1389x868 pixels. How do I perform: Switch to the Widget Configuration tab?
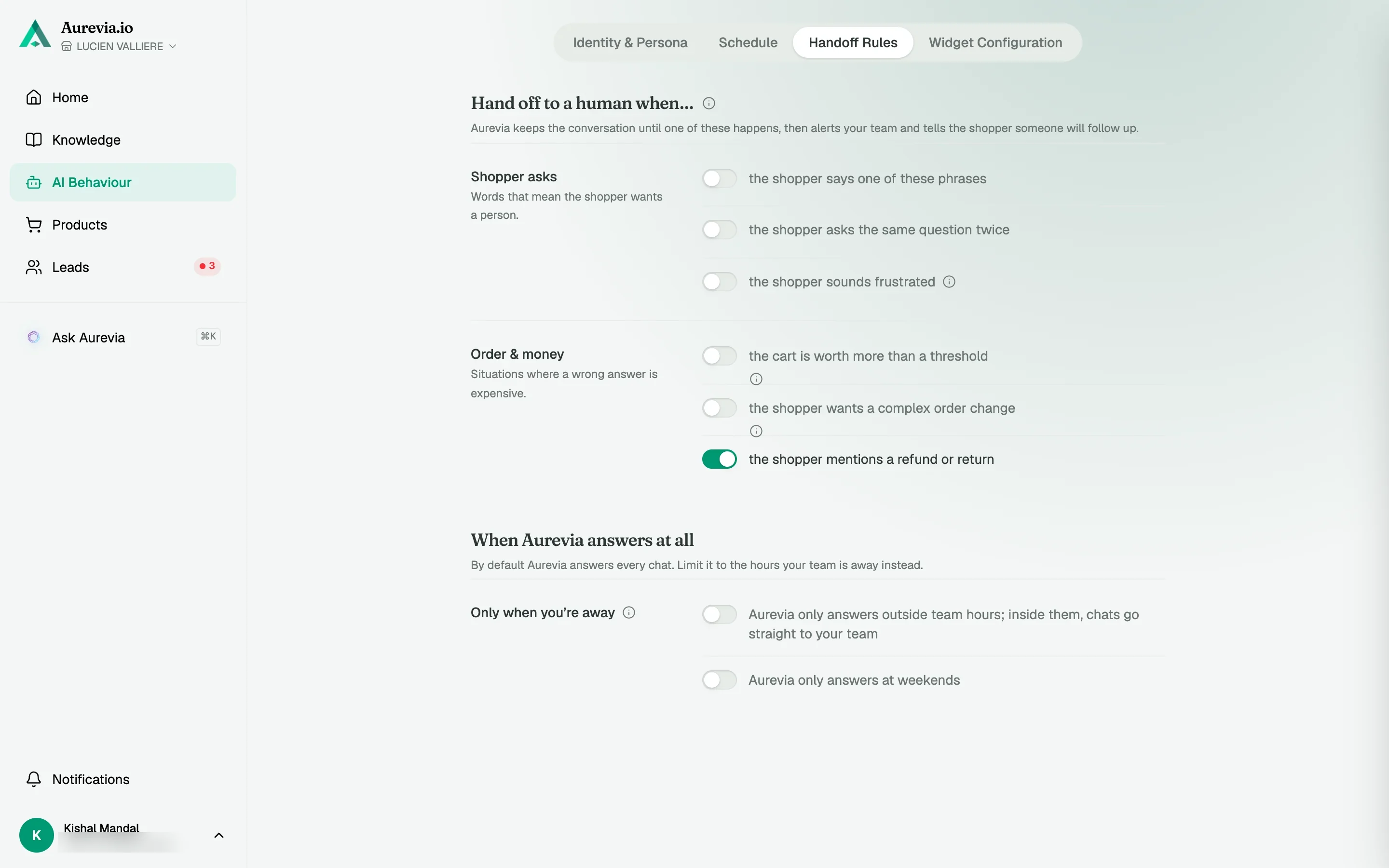click(995, 42)
